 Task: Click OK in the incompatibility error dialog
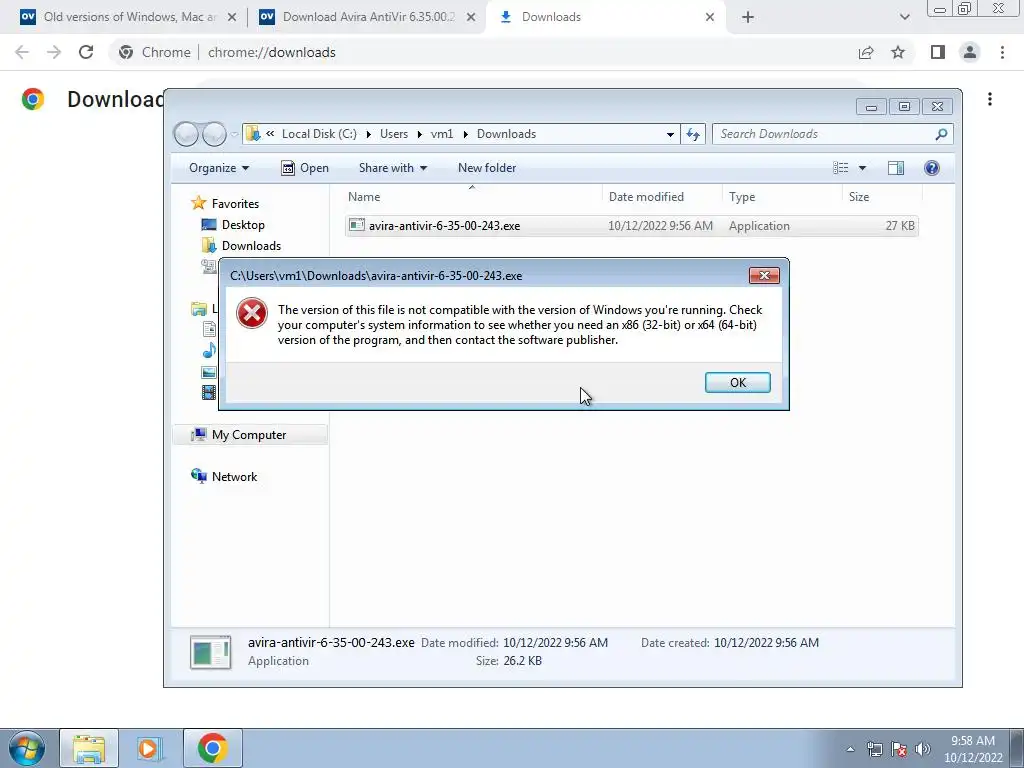point(737,383)
